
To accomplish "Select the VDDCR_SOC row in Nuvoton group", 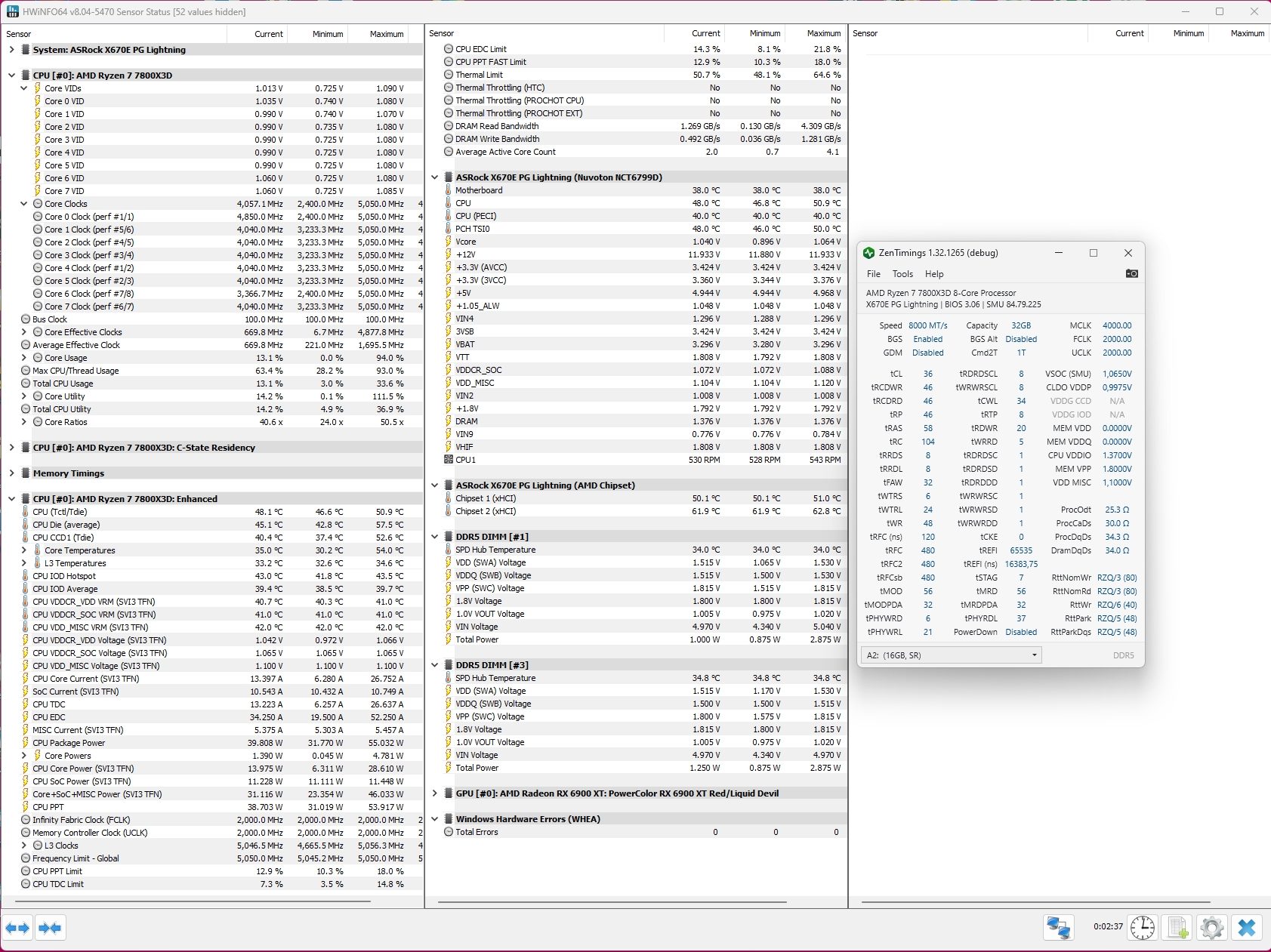I will (636, 370).
